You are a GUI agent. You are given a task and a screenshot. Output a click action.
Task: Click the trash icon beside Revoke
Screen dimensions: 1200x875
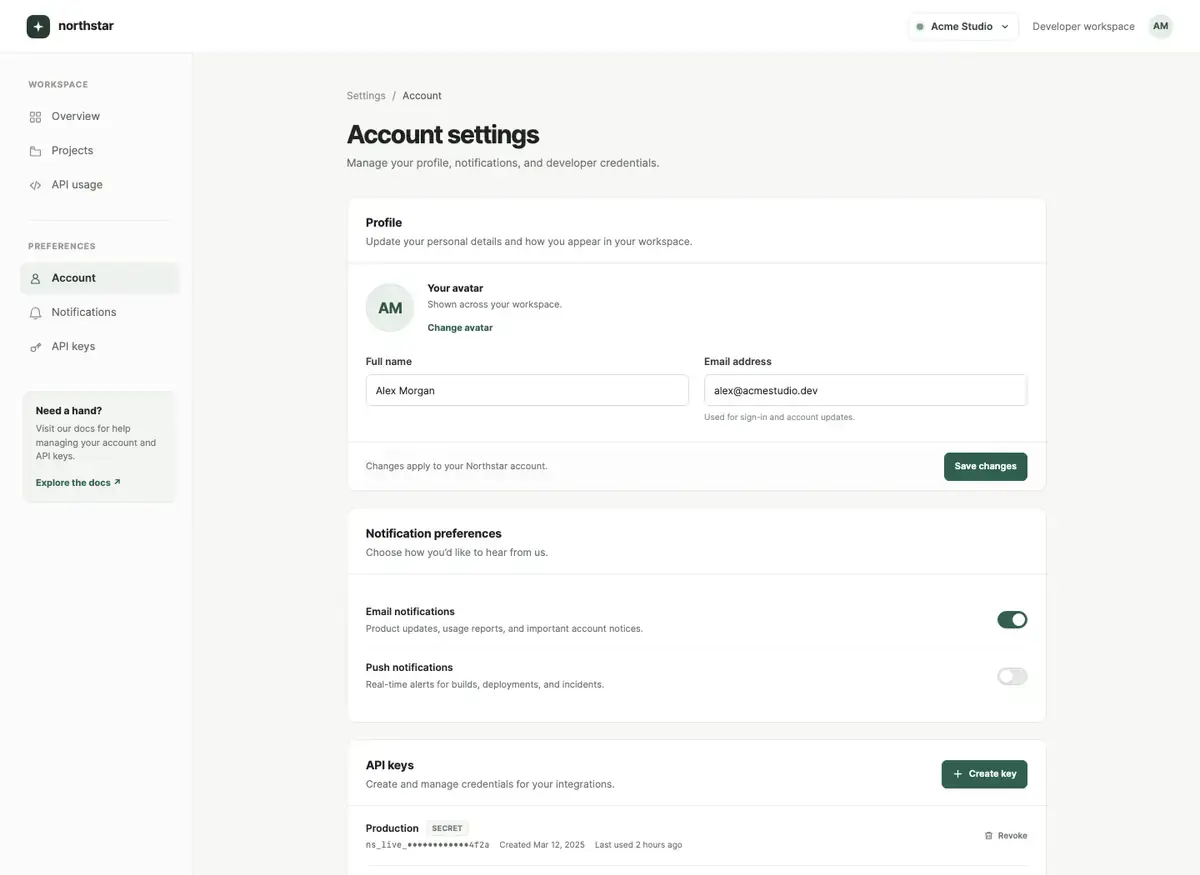(x=988, y=836)
